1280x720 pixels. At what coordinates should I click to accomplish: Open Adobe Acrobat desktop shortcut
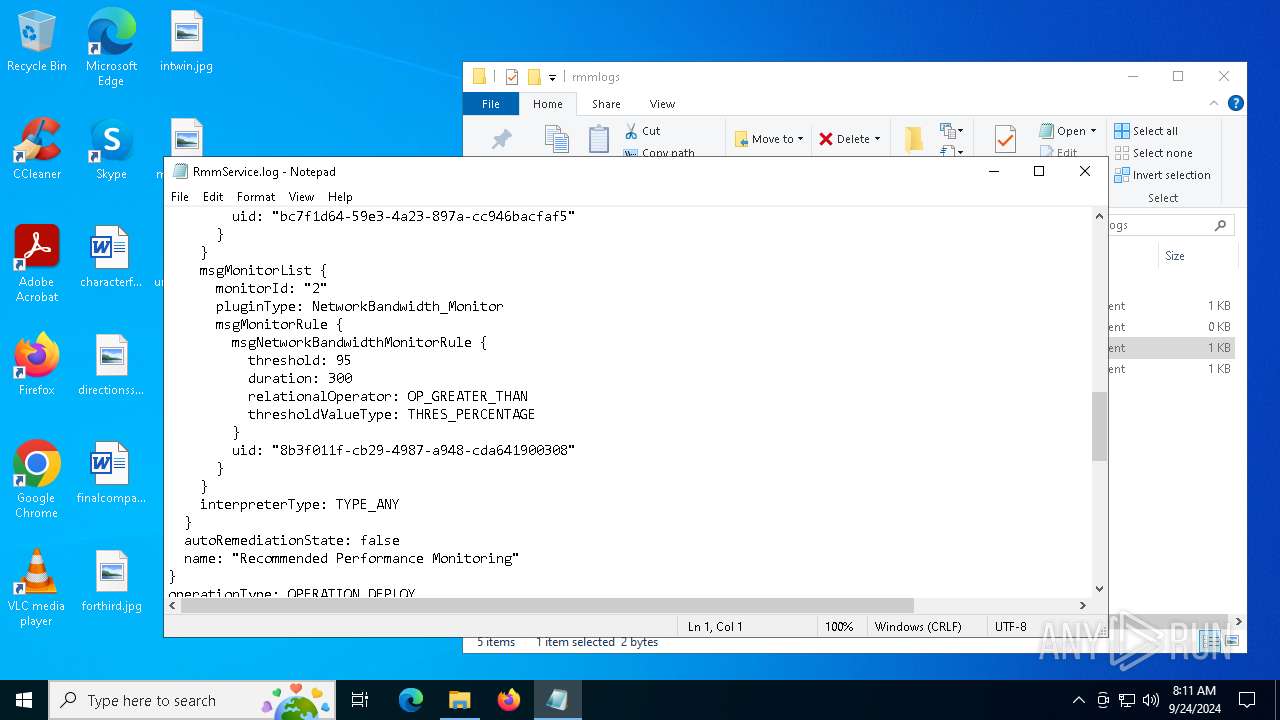coord(37,264)
